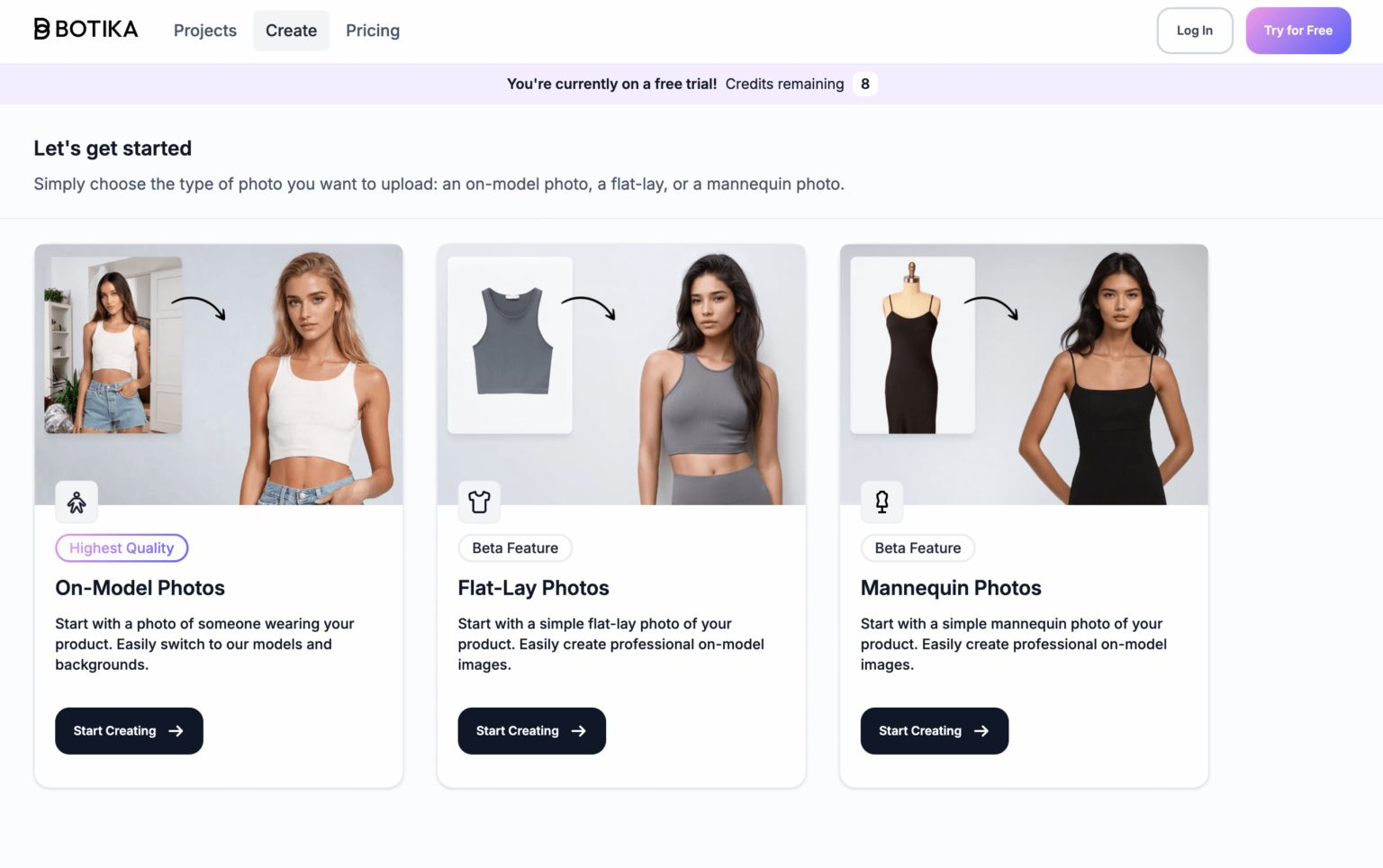Screen dimensions: 1383x868
Task: Click the Beta Feature badge on Mannequin Photos
Action: [x=917, y=547]
